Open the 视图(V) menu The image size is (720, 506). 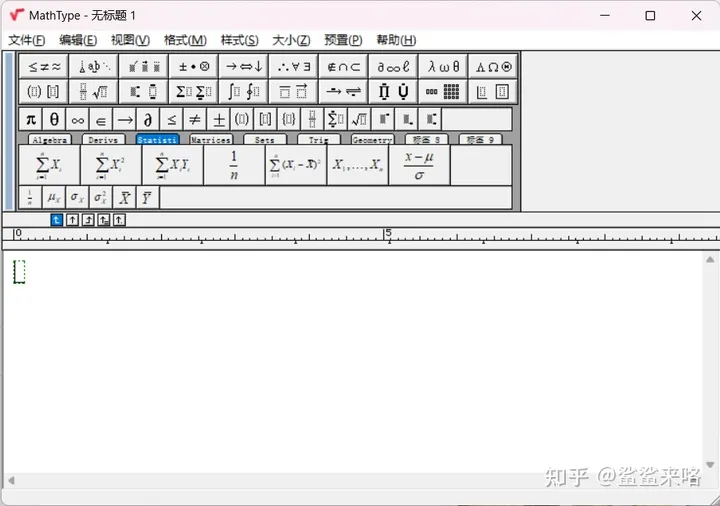click(130, 40)
